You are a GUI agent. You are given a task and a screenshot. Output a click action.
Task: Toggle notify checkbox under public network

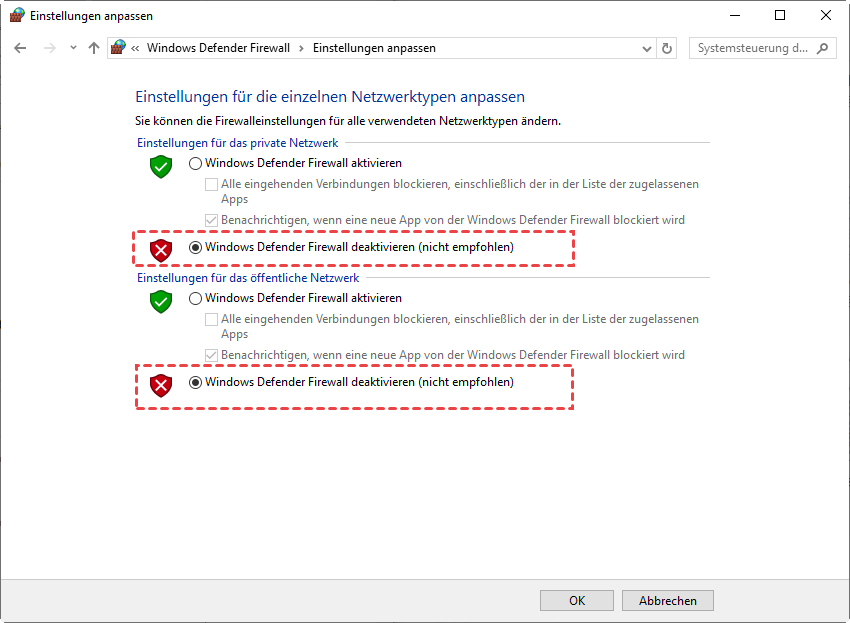coord(211,355)
